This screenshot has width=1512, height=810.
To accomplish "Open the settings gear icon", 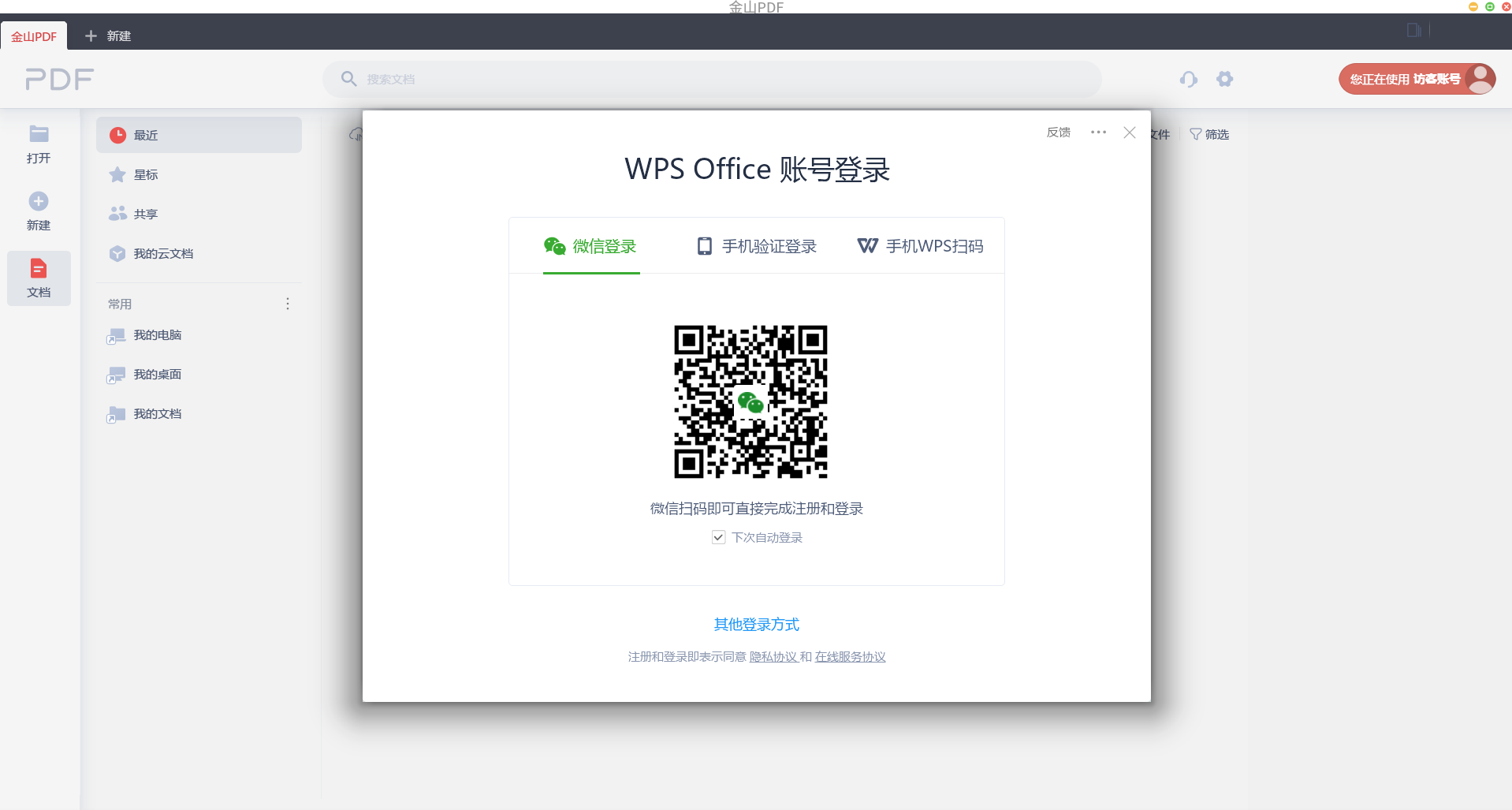I will tap(1224, 79).
